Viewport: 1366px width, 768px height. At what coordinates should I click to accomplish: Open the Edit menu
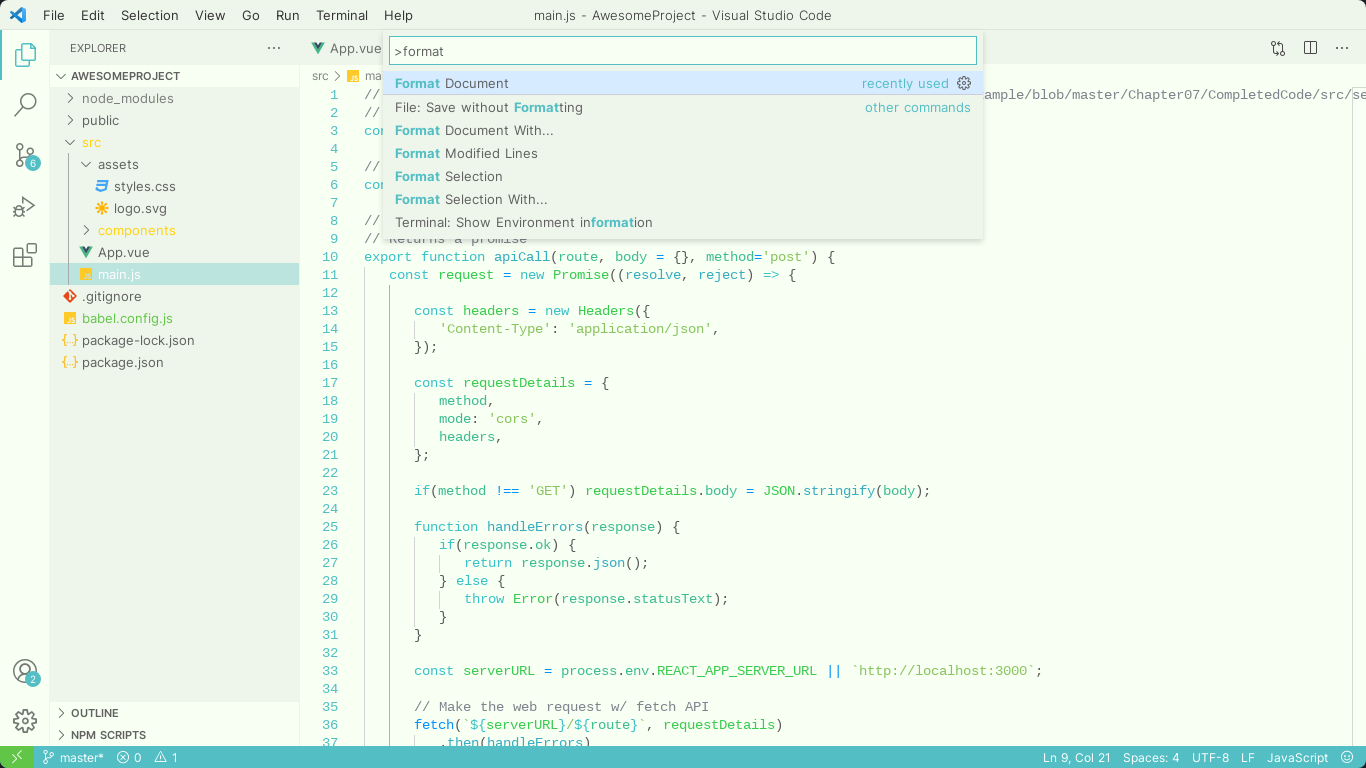click(92, 15)
